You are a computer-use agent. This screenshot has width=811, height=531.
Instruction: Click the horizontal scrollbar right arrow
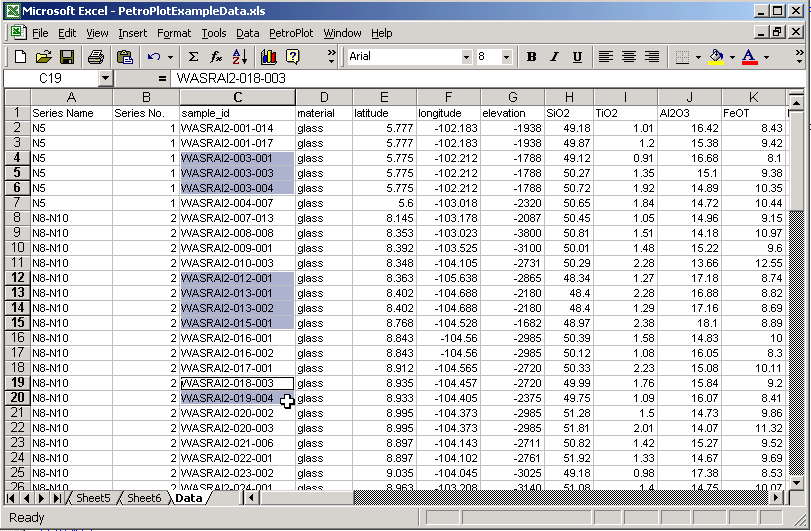click(775, 498)
